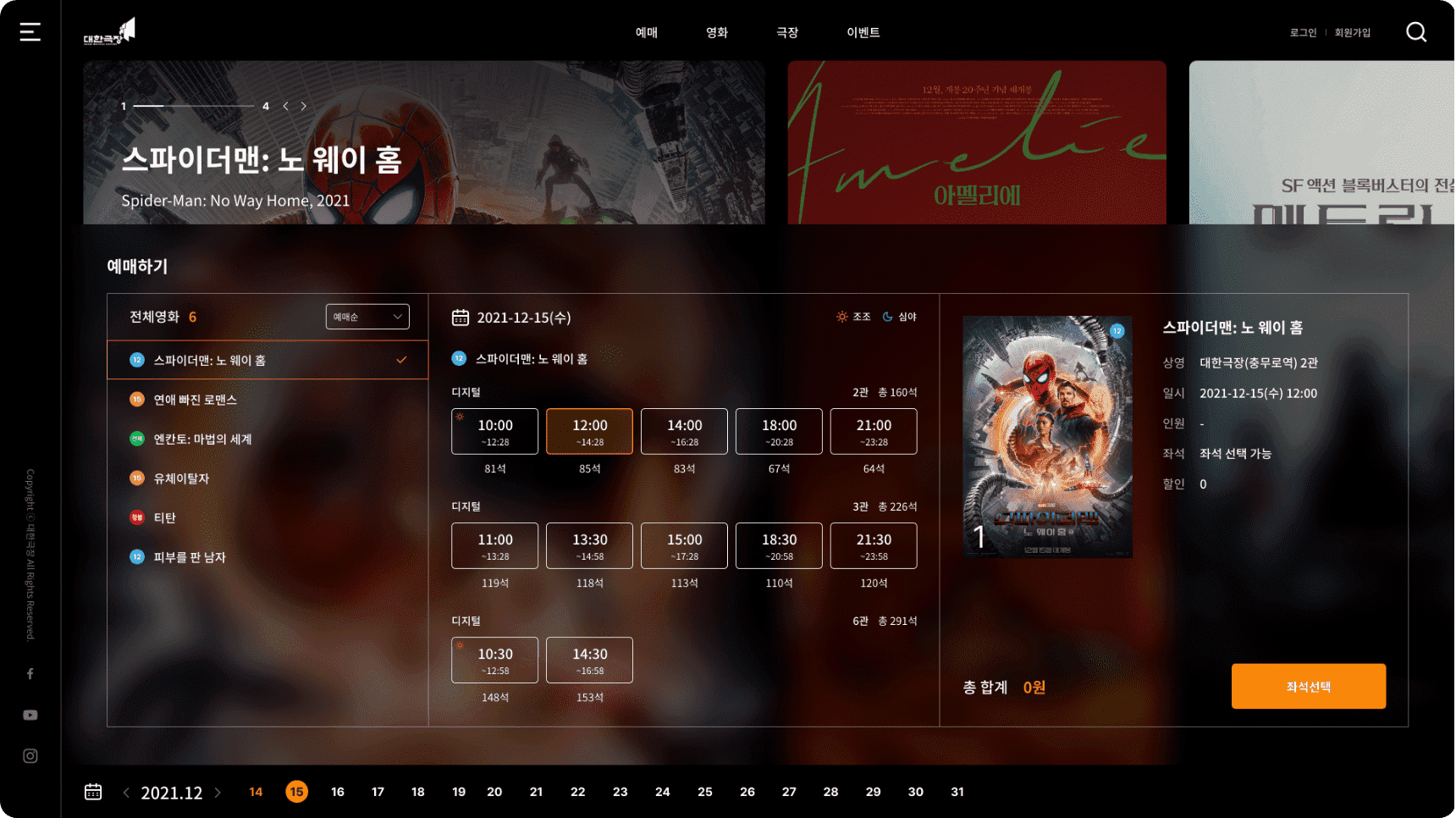1456x818 pixels.
Task: Click 로그인 link
Action: click(1303, 33)
